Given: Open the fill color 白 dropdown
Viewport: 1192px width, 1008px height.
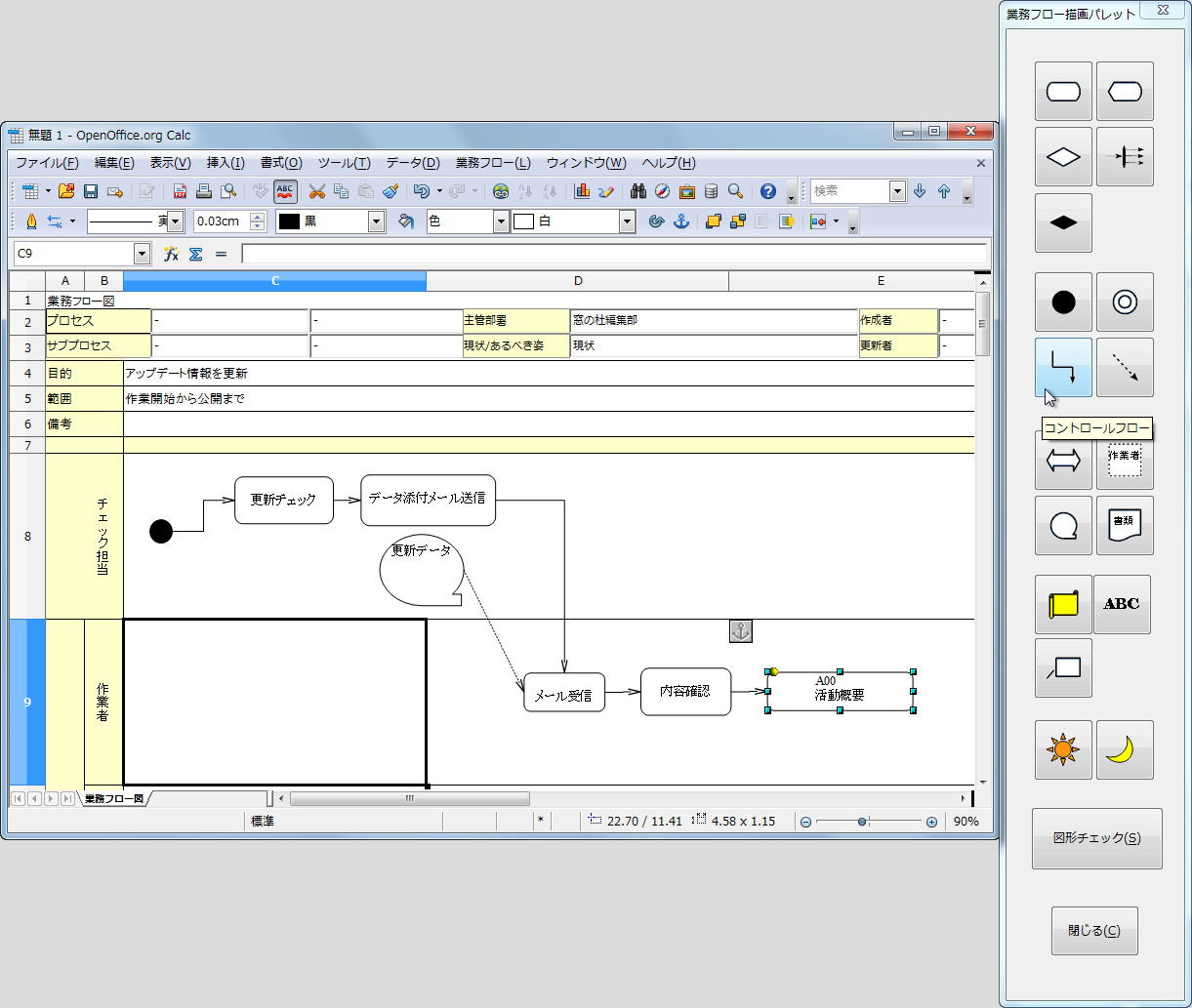Looking at the screenshot, I should tap(627, 221).
